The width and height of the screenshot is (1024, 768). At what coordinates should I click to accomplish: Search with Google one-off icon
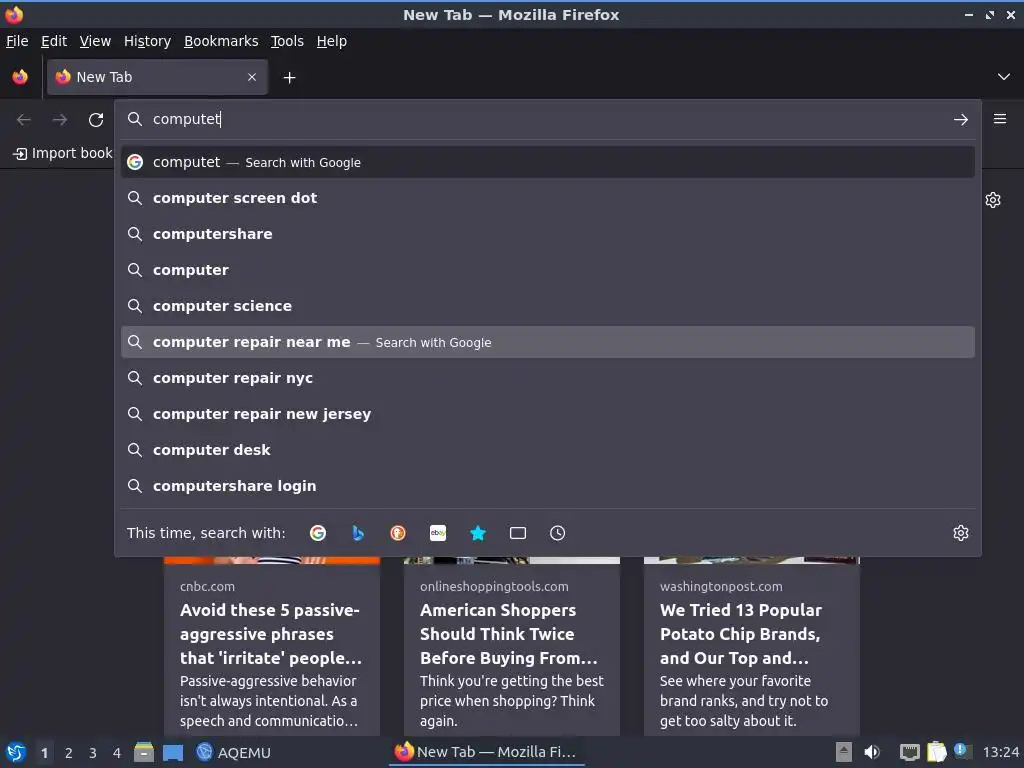click(x=318, y=533)
